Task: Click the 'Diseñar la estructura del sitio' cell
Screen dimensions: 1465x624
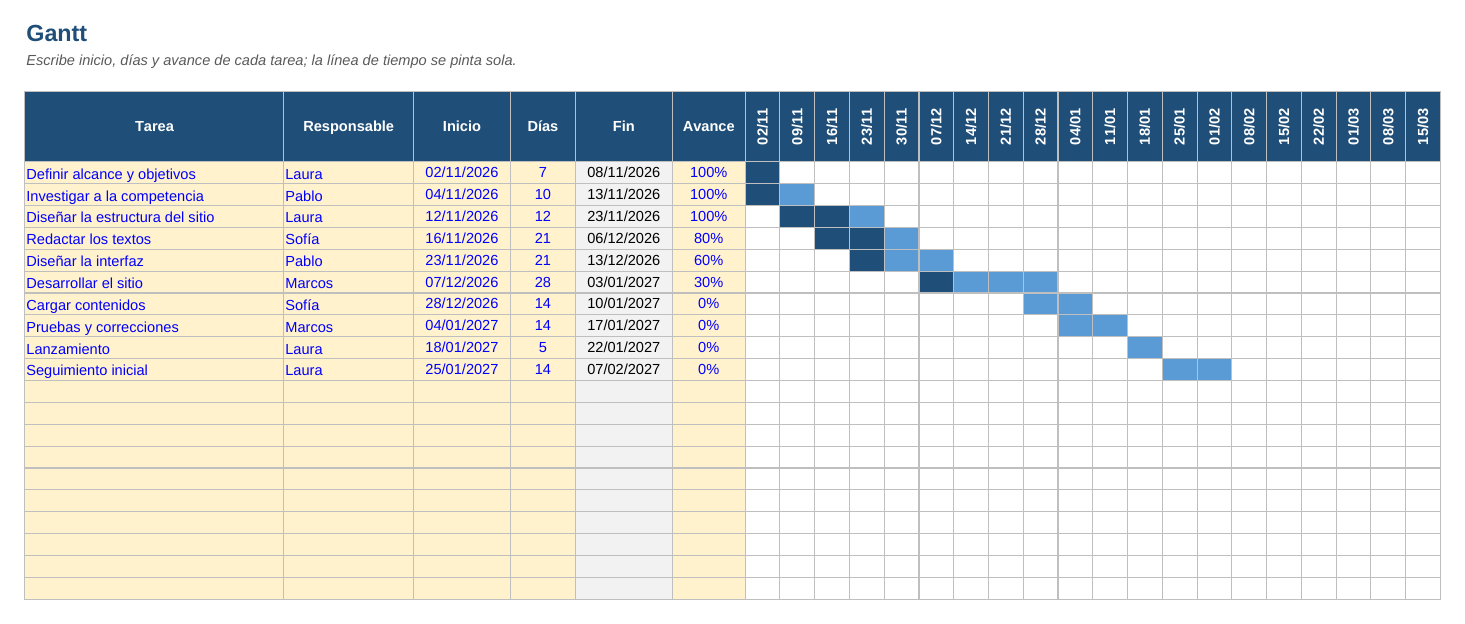Action: pyautogui.click(x=154, y=217)
